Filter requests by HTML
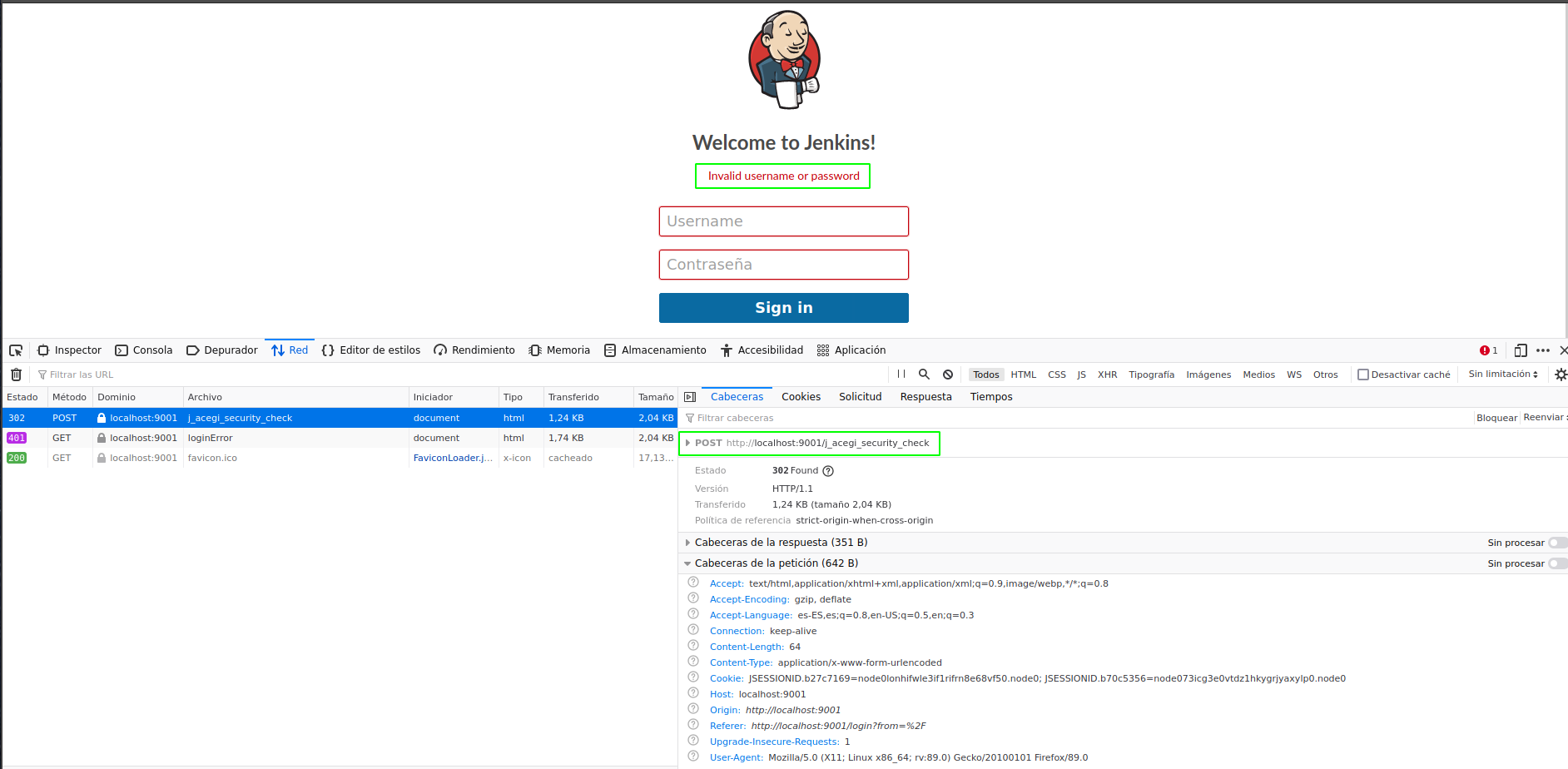 1024,375
